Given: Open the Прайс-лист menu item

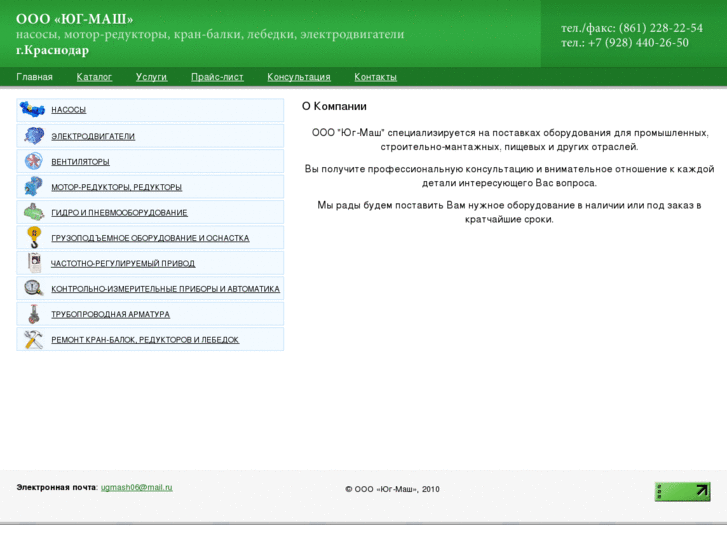Looking at the screenshot, I should pos(217,77).
